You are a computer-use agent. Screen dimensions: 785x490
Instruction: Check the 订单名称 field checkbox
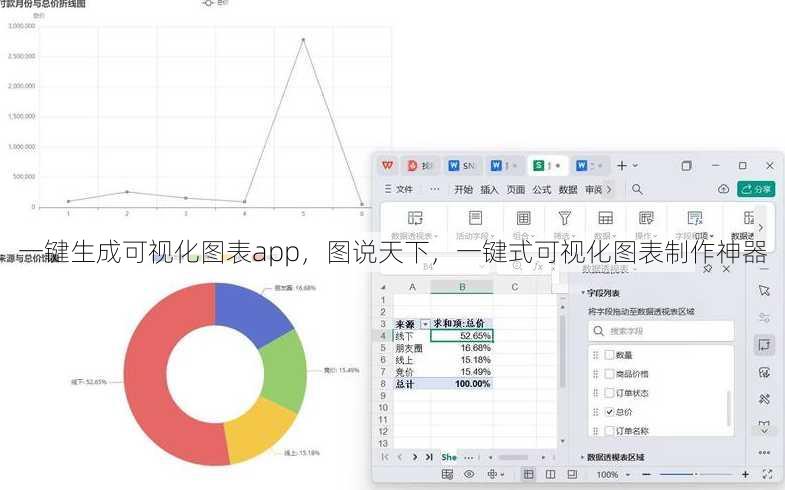click(x=609, y=430)
